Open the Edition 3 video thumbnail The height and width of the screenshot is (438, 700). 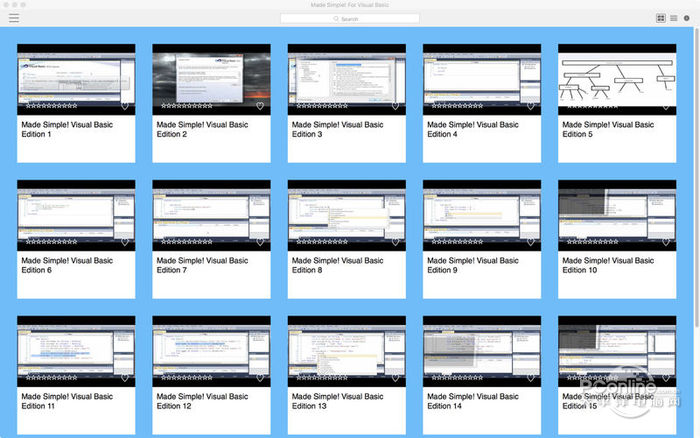coord(347,78)
